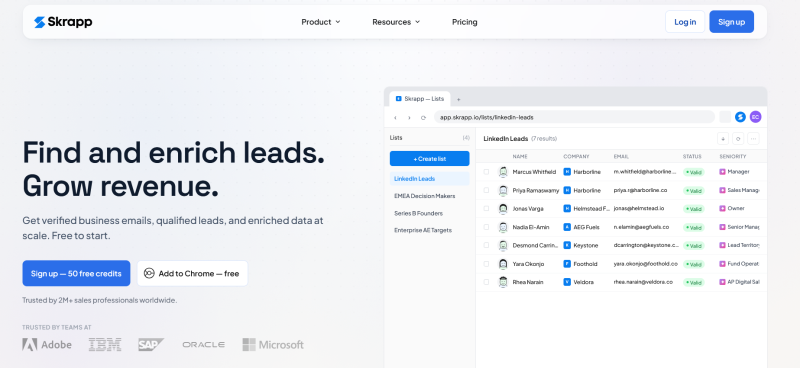Screen dimensions: 800x368
Task: Check the box for Nadia El-Amin
Action: click(x=486, y=227)
